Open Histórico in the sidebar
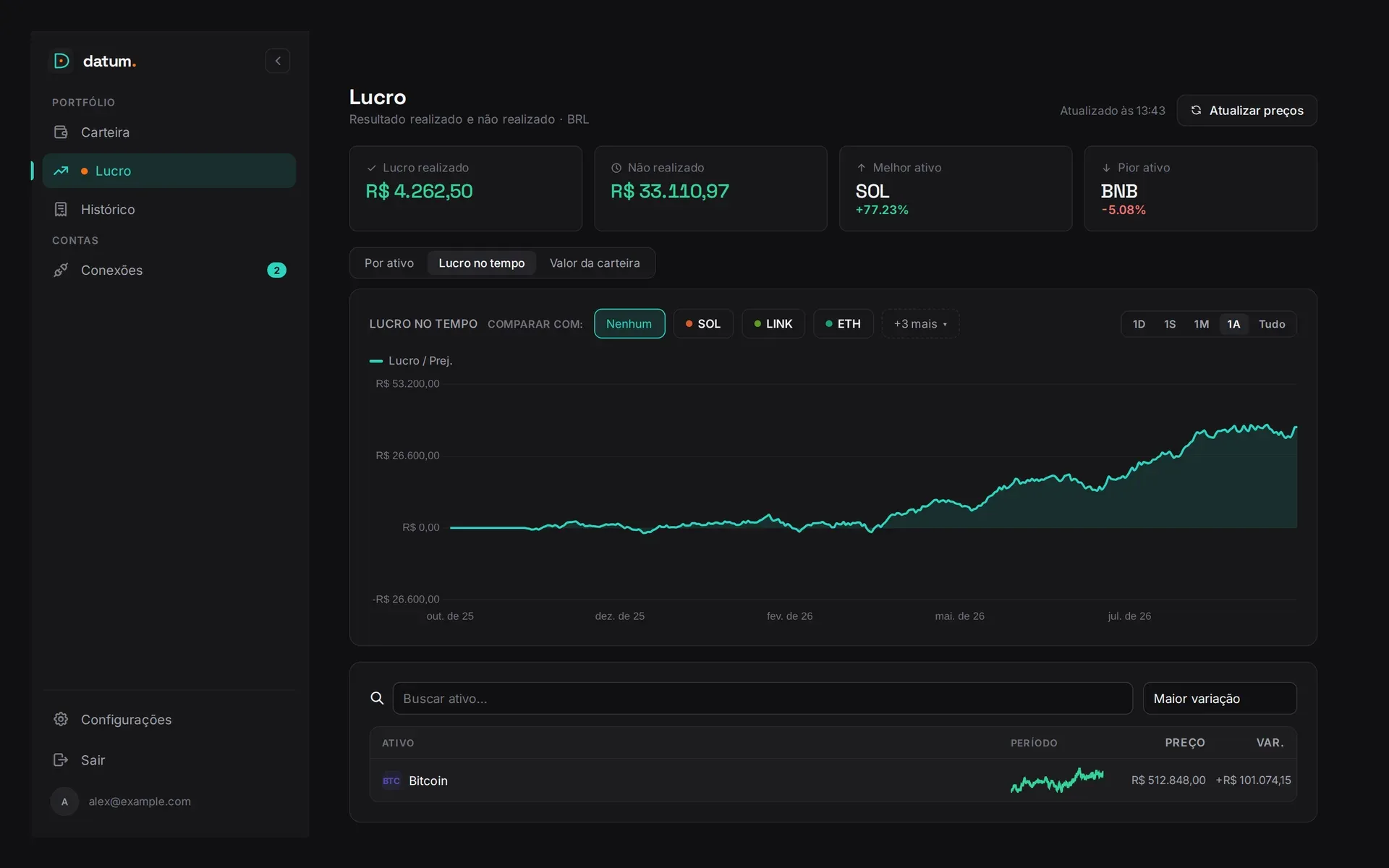Image resolution: width=1389 pixels, height=868 pixels. pyautogui.click(x=169, y=209)
